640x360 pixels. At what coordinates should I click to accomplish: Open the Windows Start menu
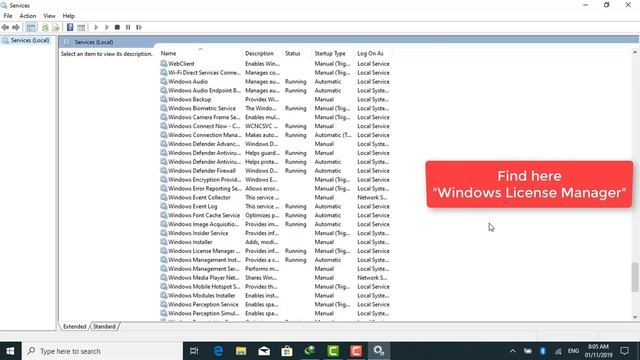(x=11, y=351)
